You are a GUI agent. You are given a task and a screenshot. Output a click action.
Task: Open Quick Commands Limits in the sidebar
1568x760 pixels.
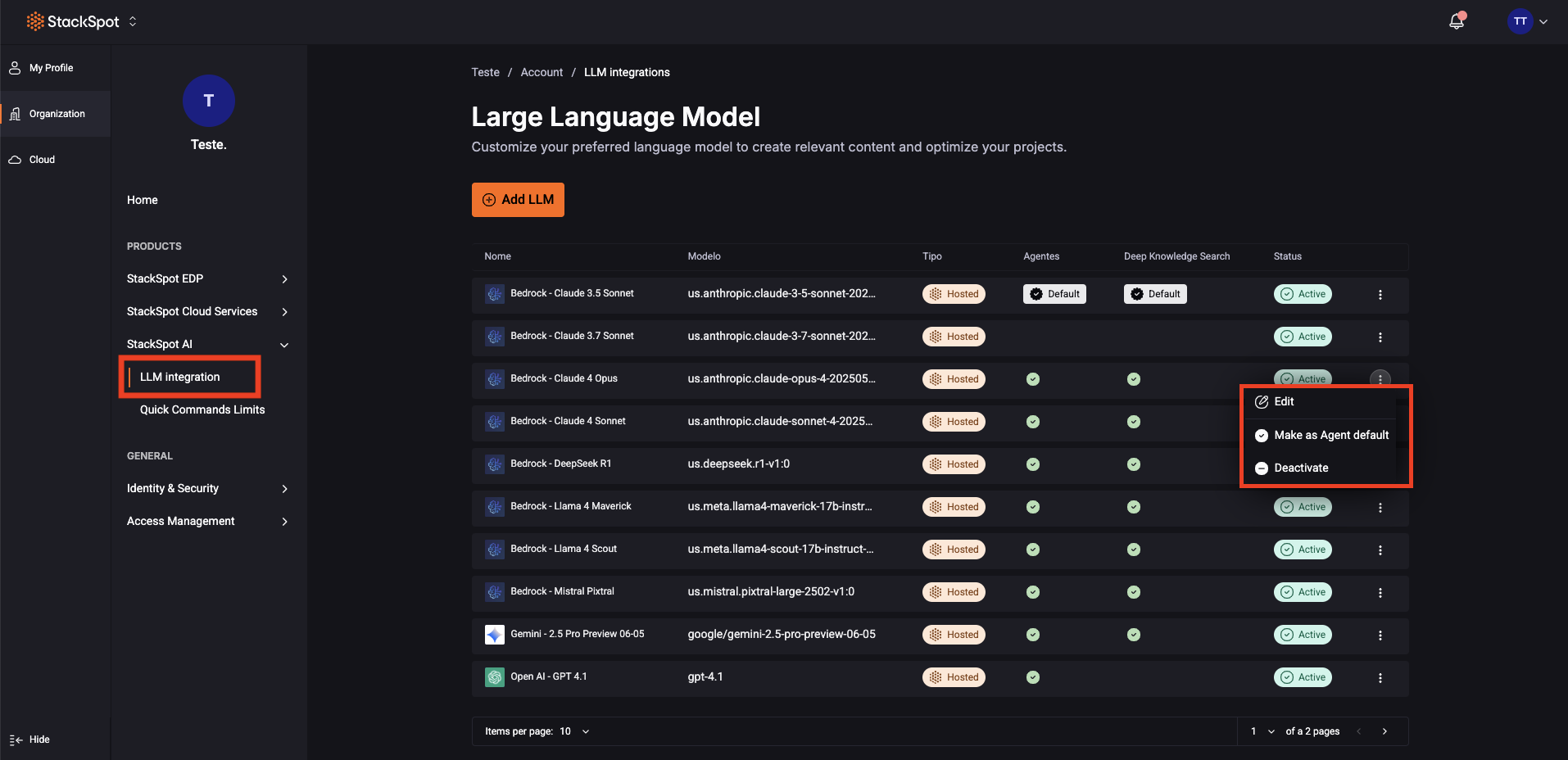tap(202, 409)
